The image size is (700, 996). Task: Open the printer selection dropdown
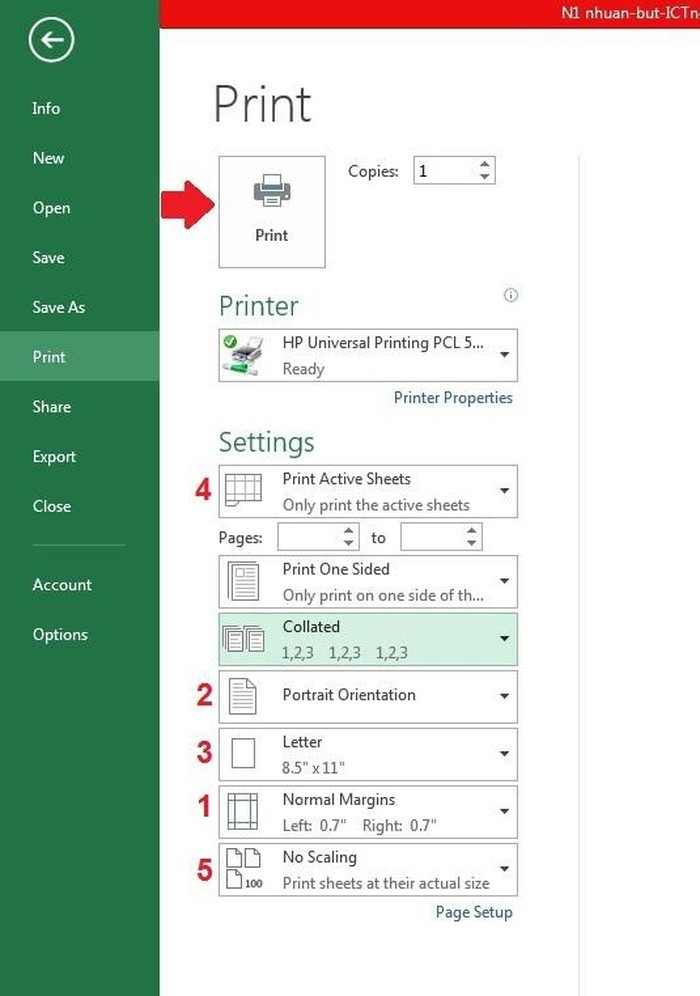click(504, 355)
